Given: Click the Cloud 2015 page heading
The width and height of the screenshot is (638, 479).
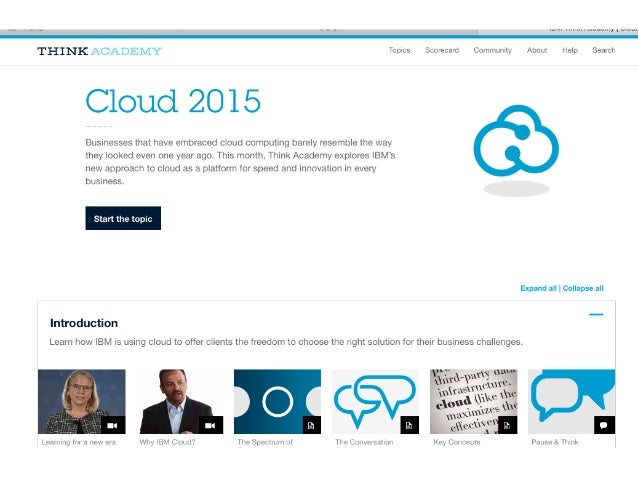Looking at the screenshot, I should point(173,101).
